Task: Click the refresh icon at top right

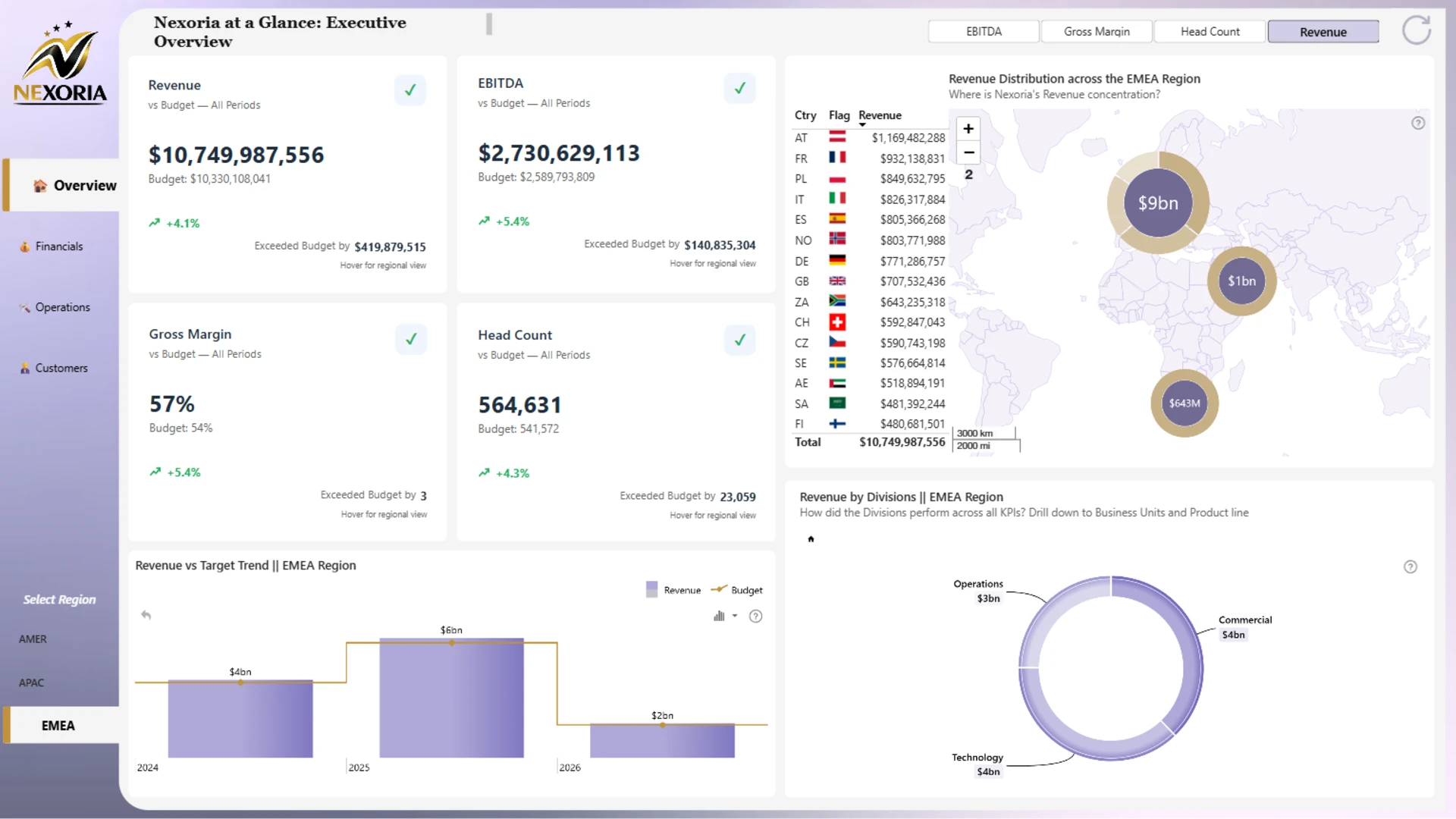Action: click(x=1416, y=31)
